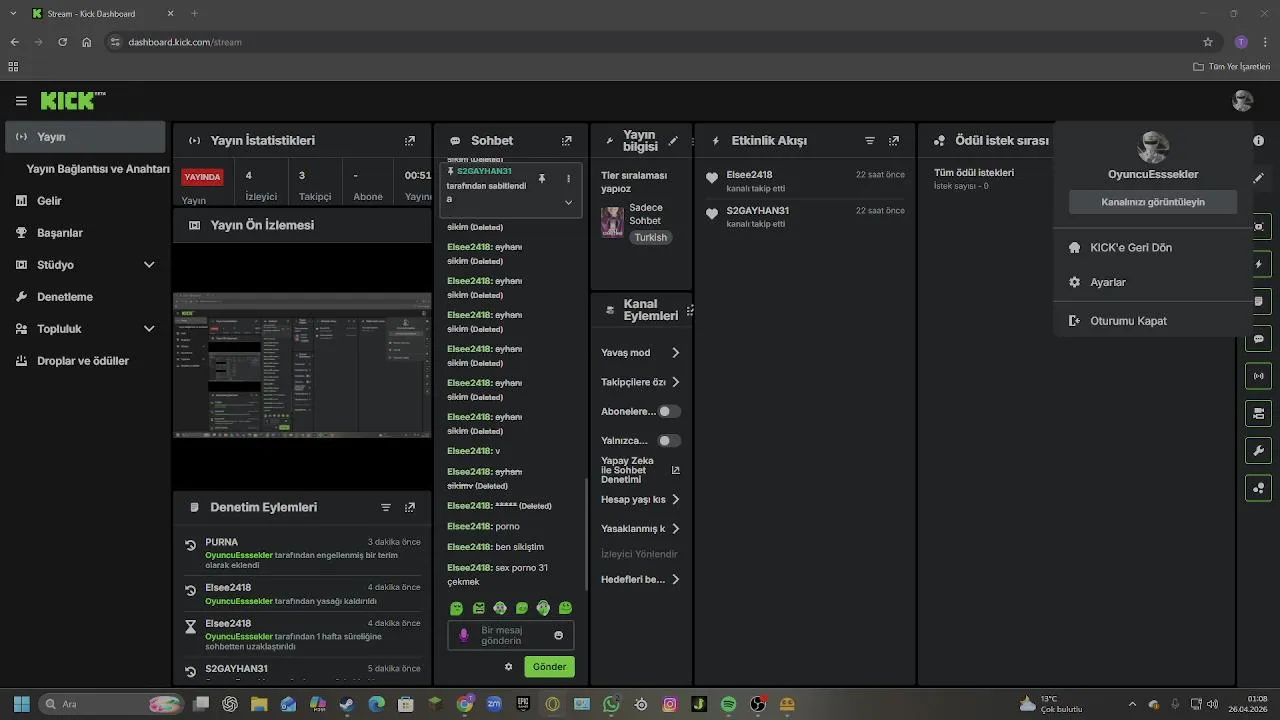Edit stream info with the pencil icon
Viewport: 1280px width, 720px height.
click(x=673, y=141)
